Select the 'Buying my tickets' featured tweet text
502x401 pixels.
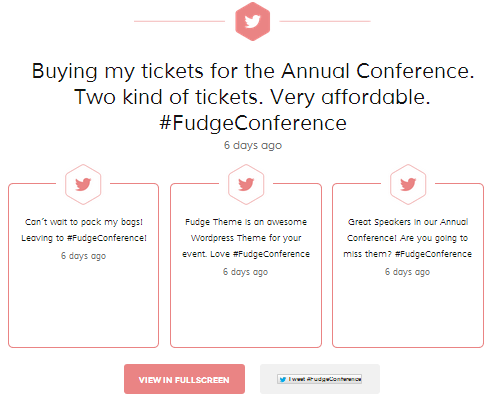(253, 97)
